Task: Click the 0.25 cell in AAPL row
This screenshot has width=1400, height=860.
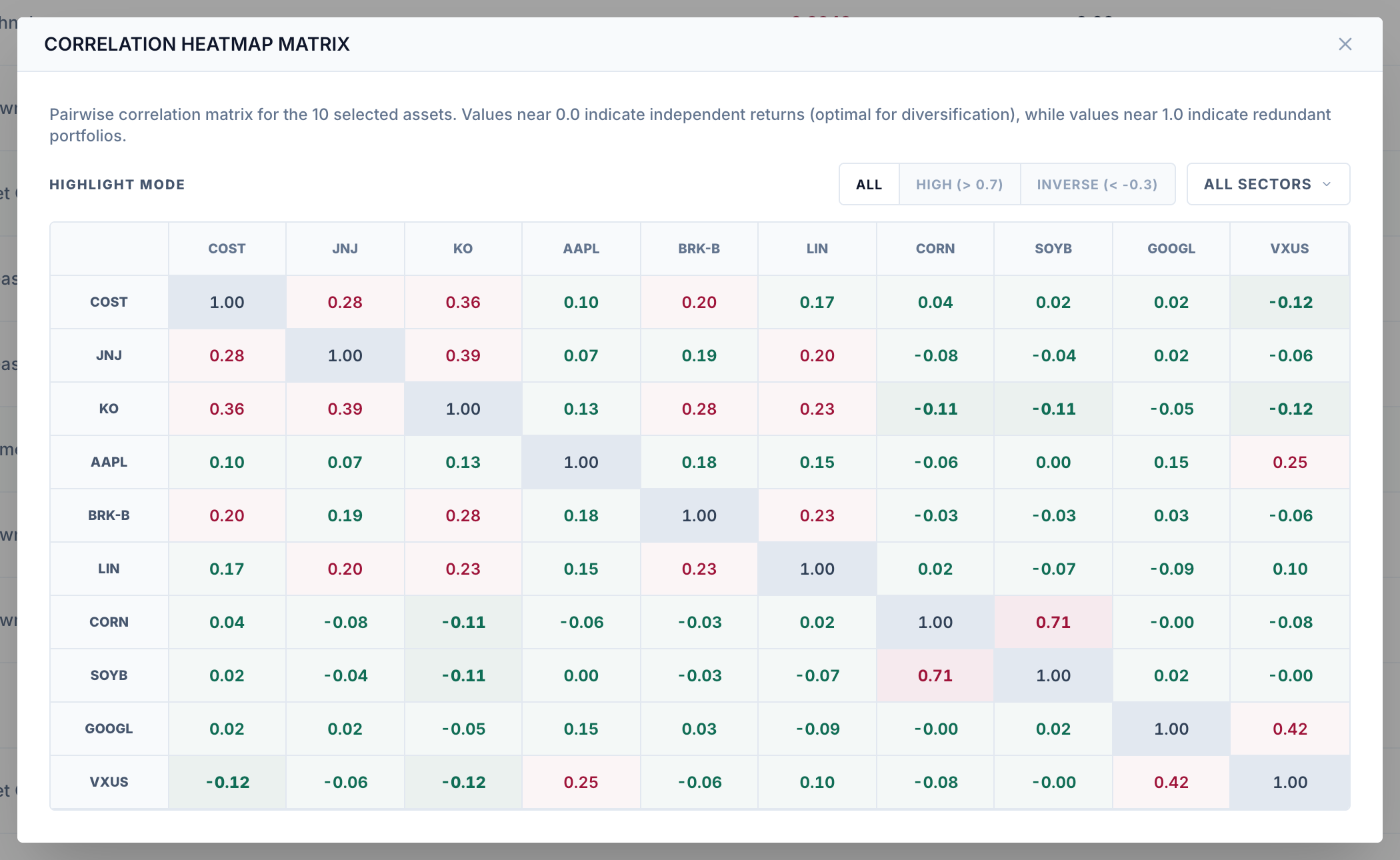Action: pos(1289,462)
